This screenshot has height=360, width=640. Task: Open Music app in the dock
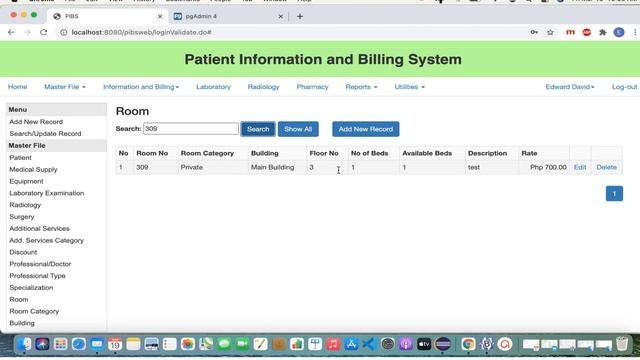tap(333, 344)
